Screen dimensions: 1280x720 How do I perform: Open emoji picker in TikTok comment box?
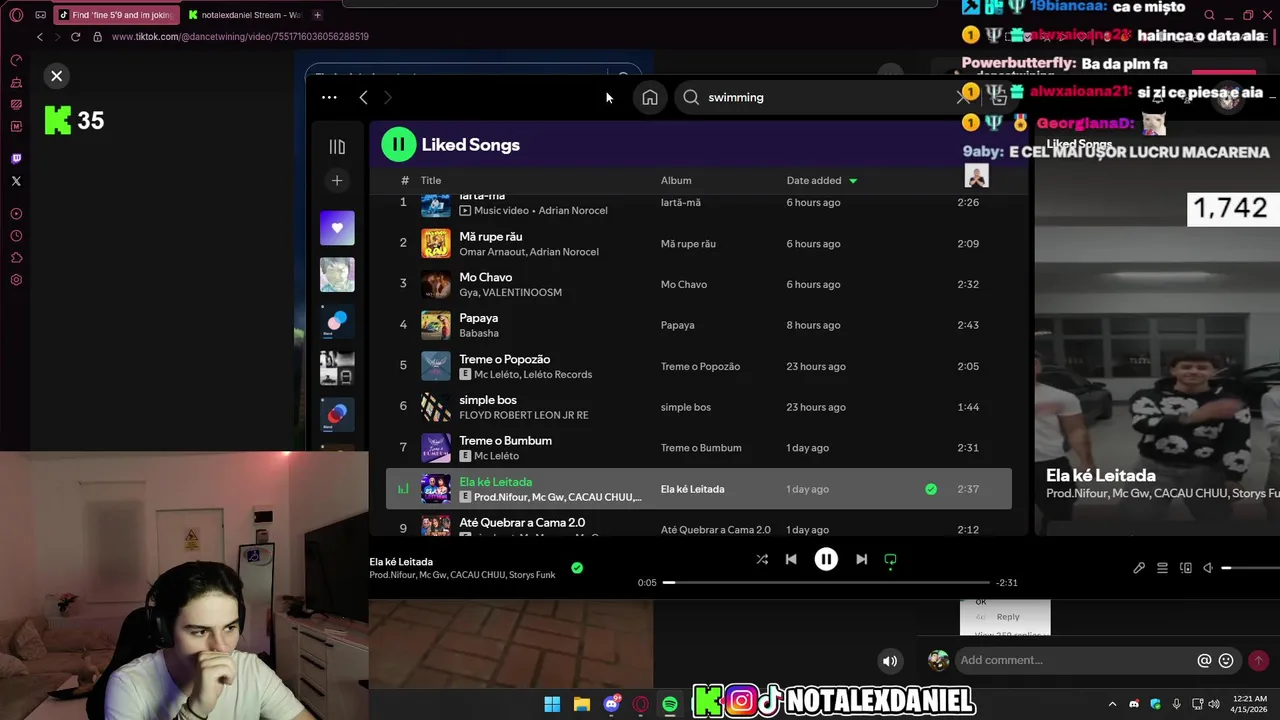coord(1226,660)
